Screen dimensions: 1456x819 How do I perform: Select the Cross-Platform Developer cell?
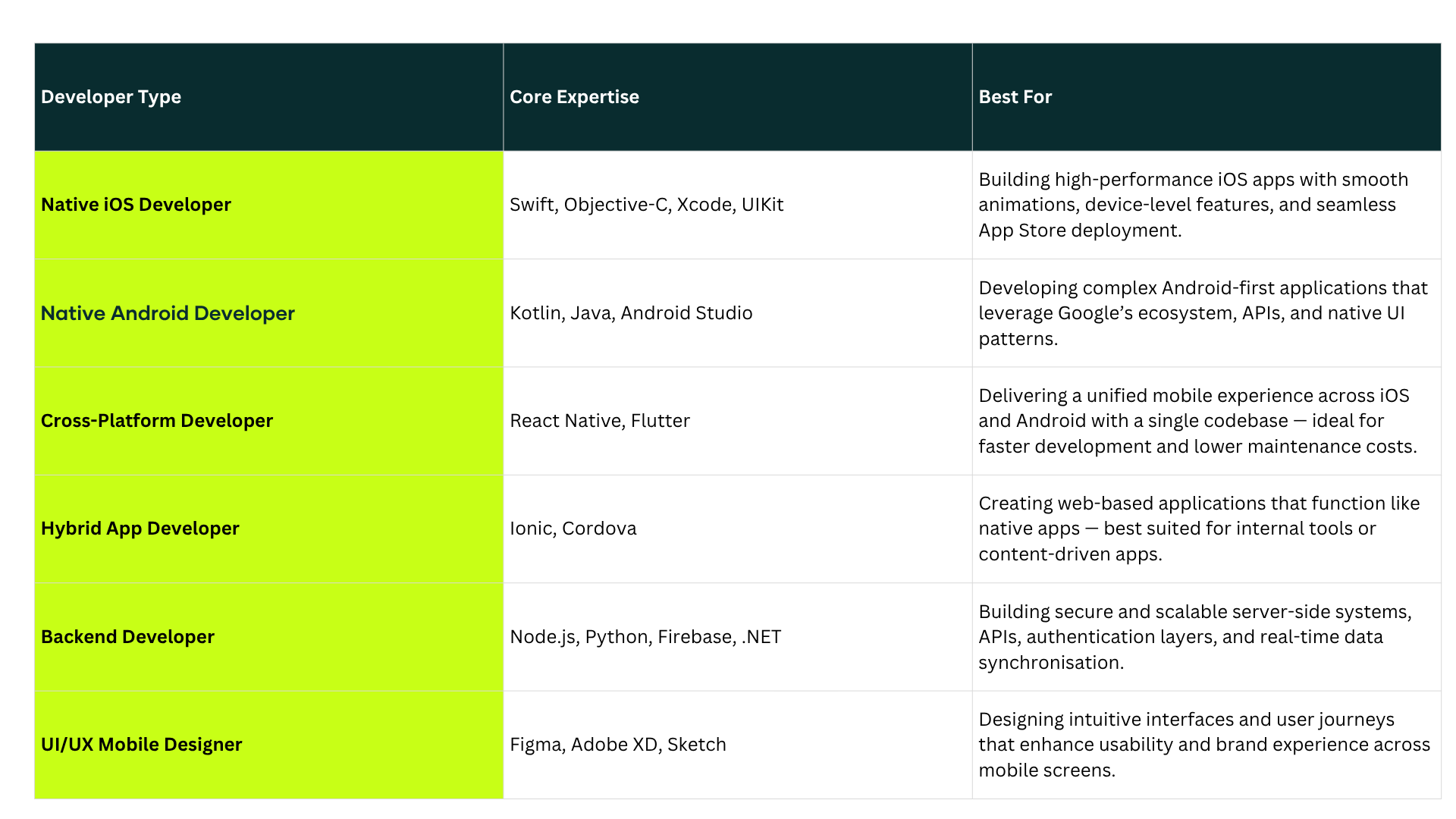click(x=157, y=421)
